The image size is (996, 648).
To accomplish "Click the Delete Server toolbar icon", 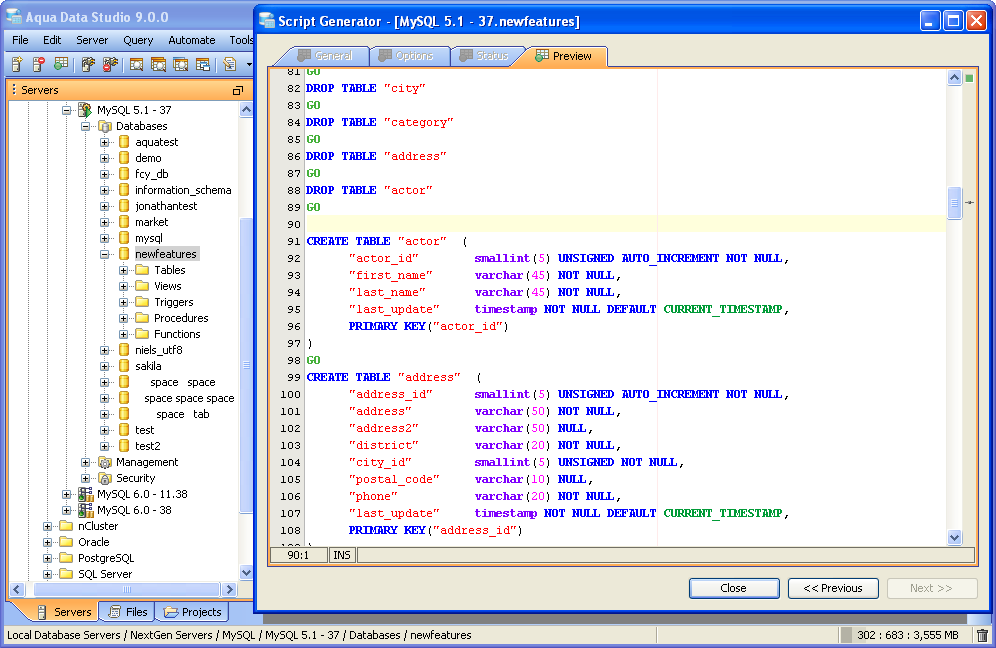I will [x=39, y=64].
